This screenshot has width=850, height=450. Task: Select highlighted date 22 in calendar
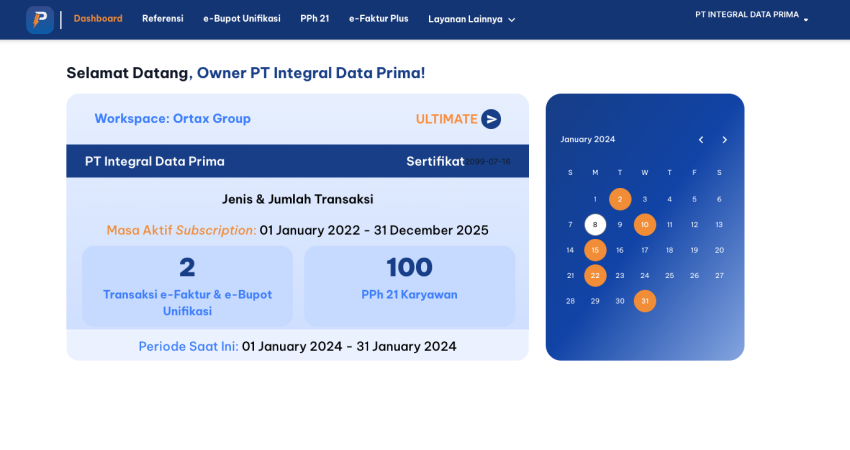click(x=595, y=275)
